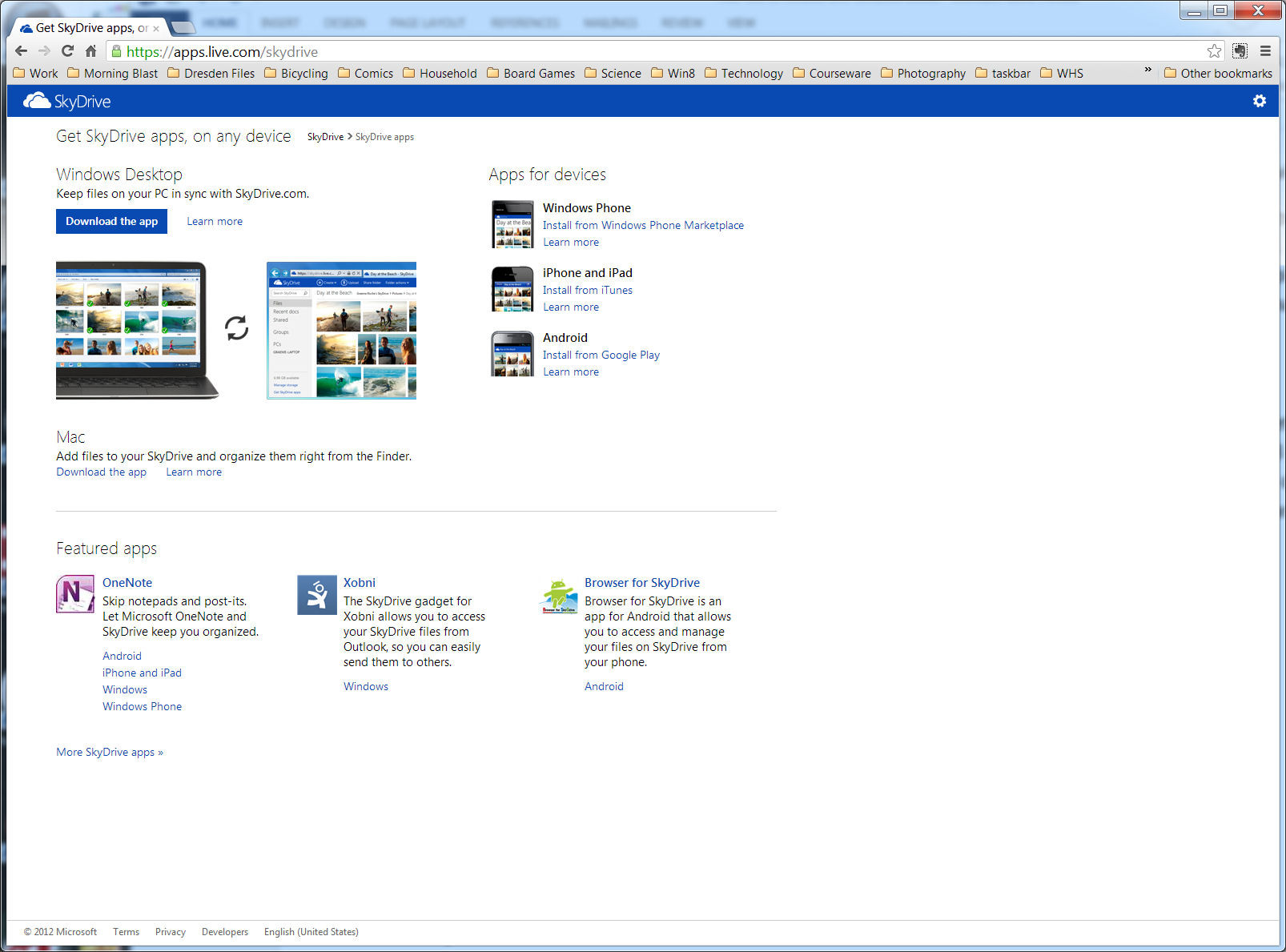
Task: Reload the page using the refresh icon
Action: (68, 51)
